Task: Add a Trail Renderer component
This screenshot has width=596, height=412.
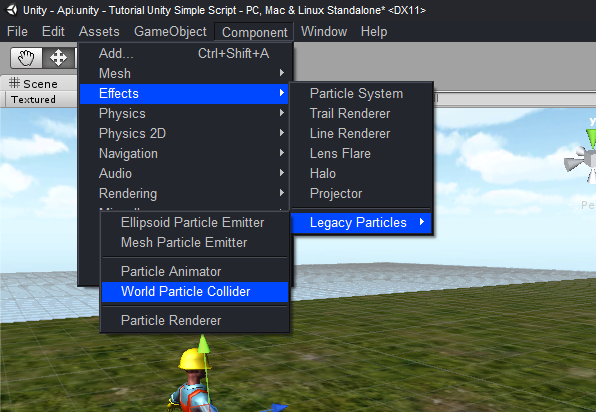Action: (361, 113)
